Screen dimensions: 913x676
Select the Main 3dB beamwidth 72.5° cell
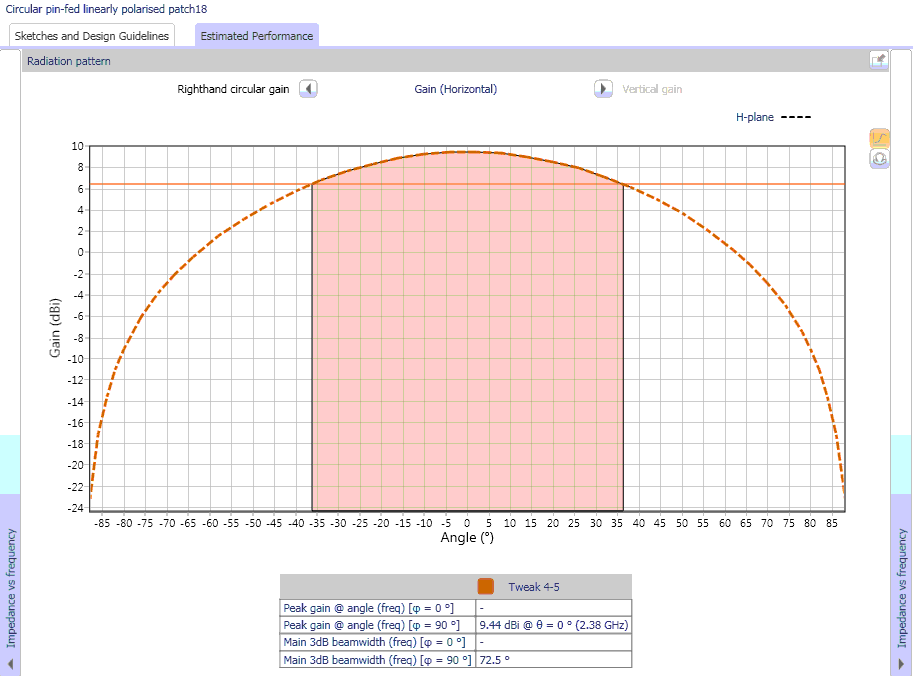point(553,659)
